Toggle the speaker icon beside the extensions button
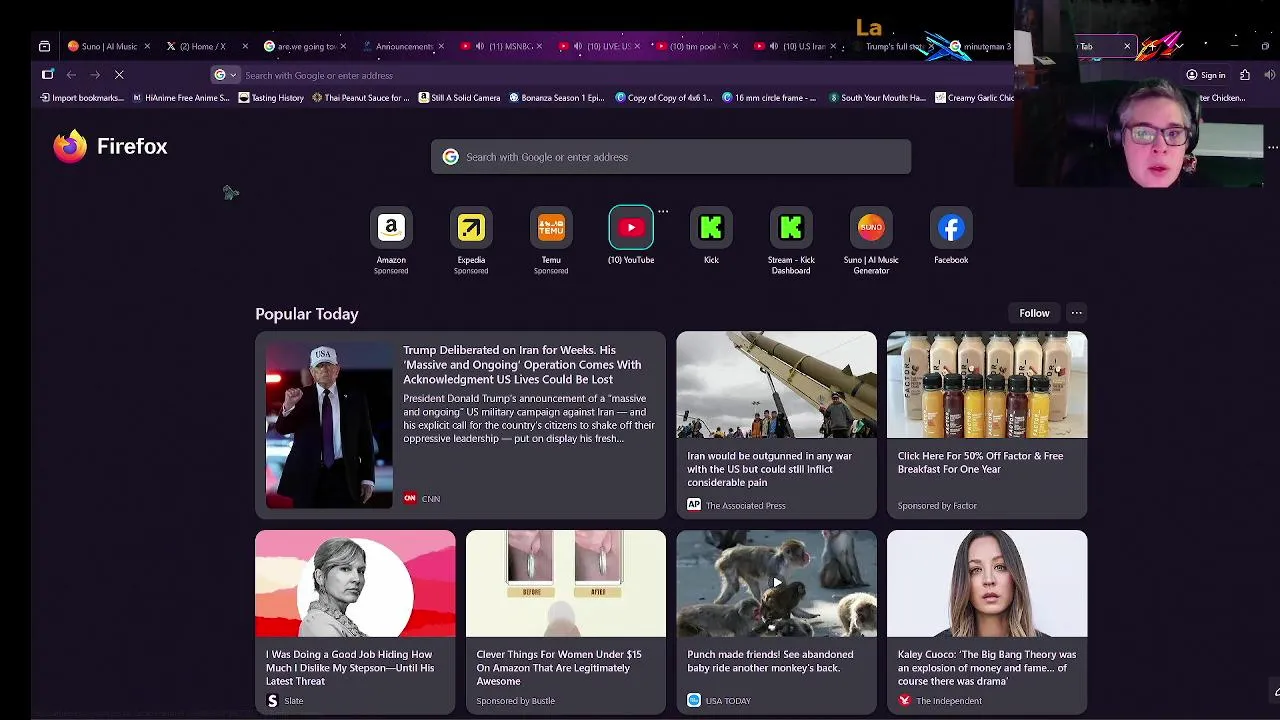1280x720 pixels. (1269, 75)
